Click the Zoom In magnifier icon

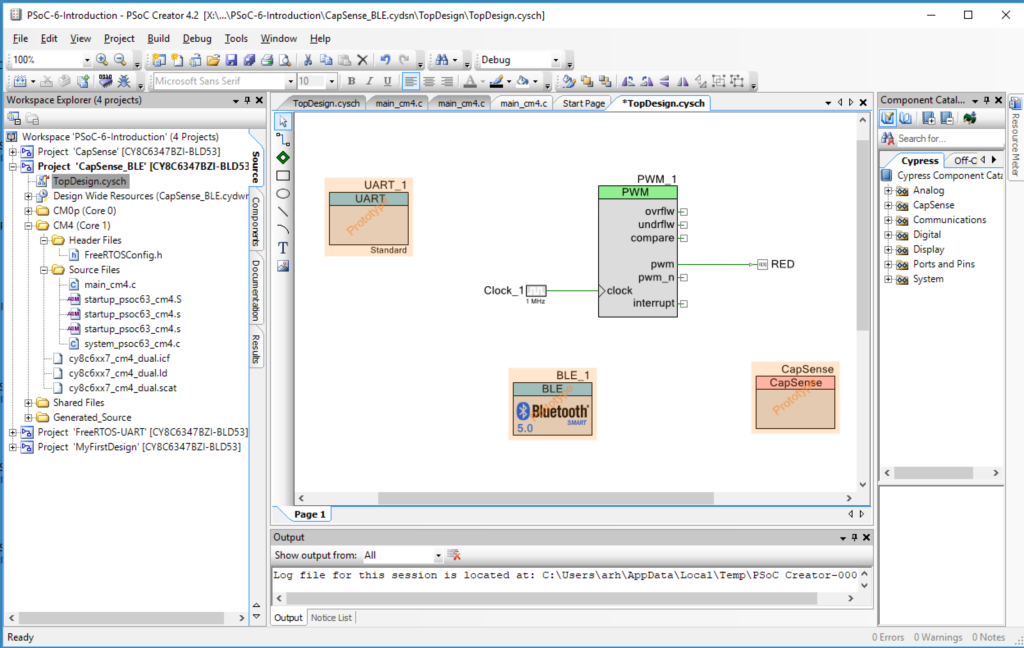point(102,59)
